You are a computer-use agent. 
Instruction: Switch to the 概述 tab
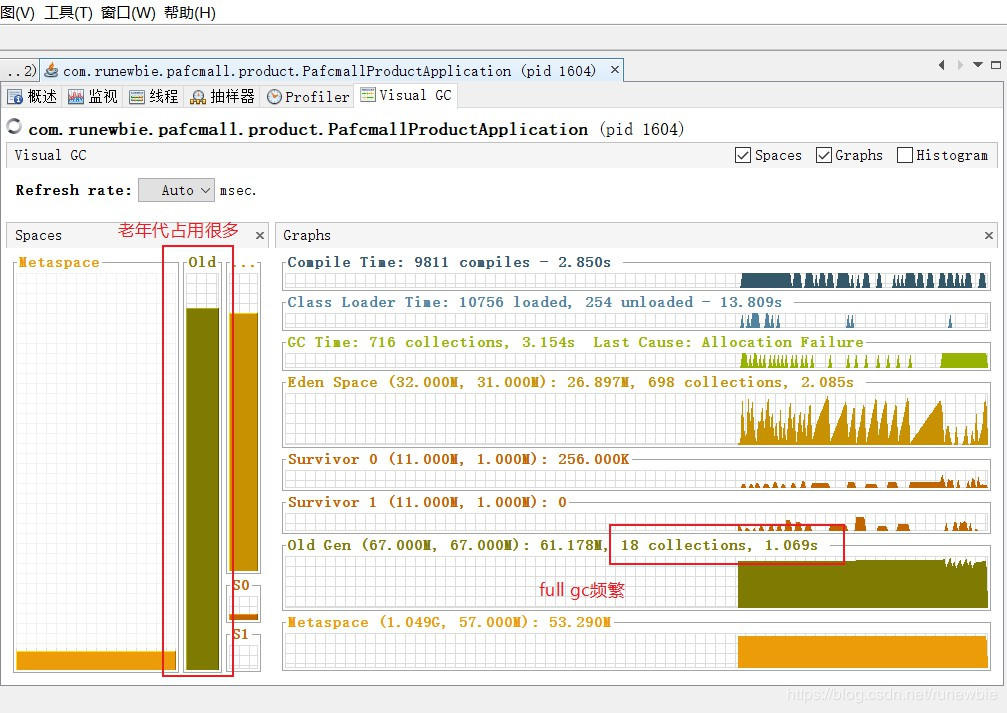tap(33, 96)
